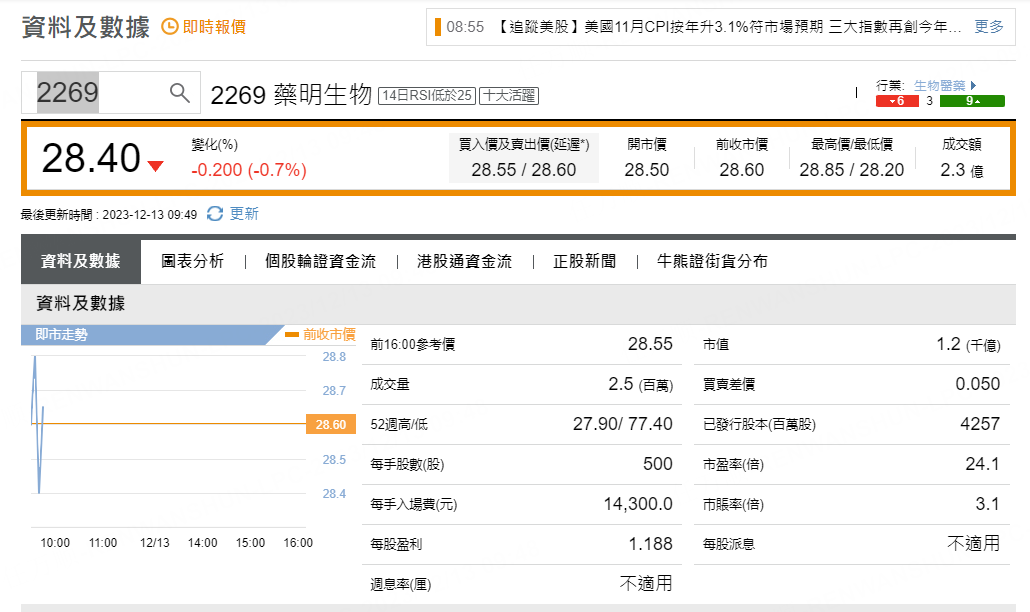Viewport: 1030px width, 612px height.
Task: Open 牛熊證街貨分布 tab
Action: click(x=712, y=261)
